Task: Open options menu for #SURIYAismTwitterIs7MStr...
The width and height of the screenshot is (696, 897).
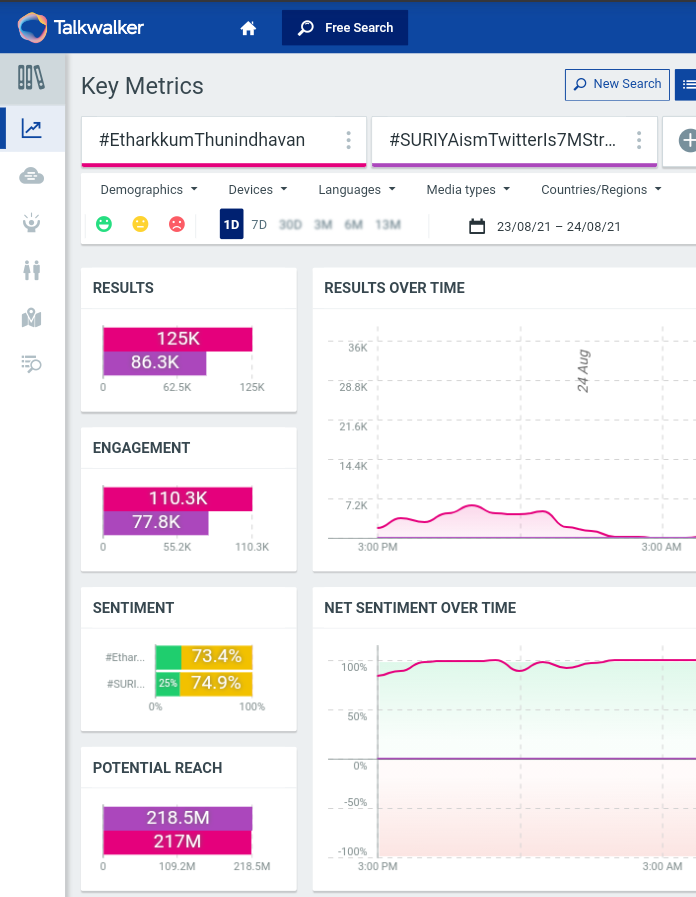Action: pyautogui.click(x=639, y=140)
